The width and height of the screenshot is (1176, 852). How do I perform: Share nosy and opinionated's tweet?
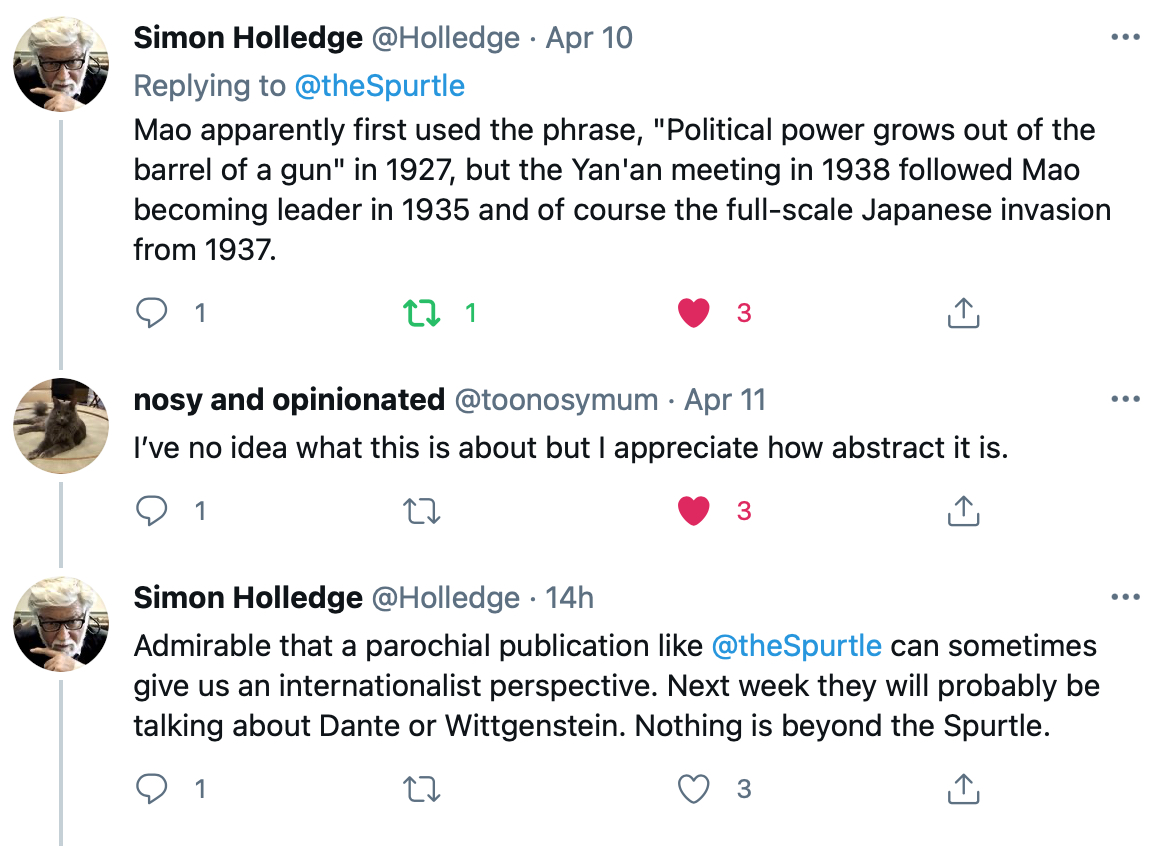[964, 511]
